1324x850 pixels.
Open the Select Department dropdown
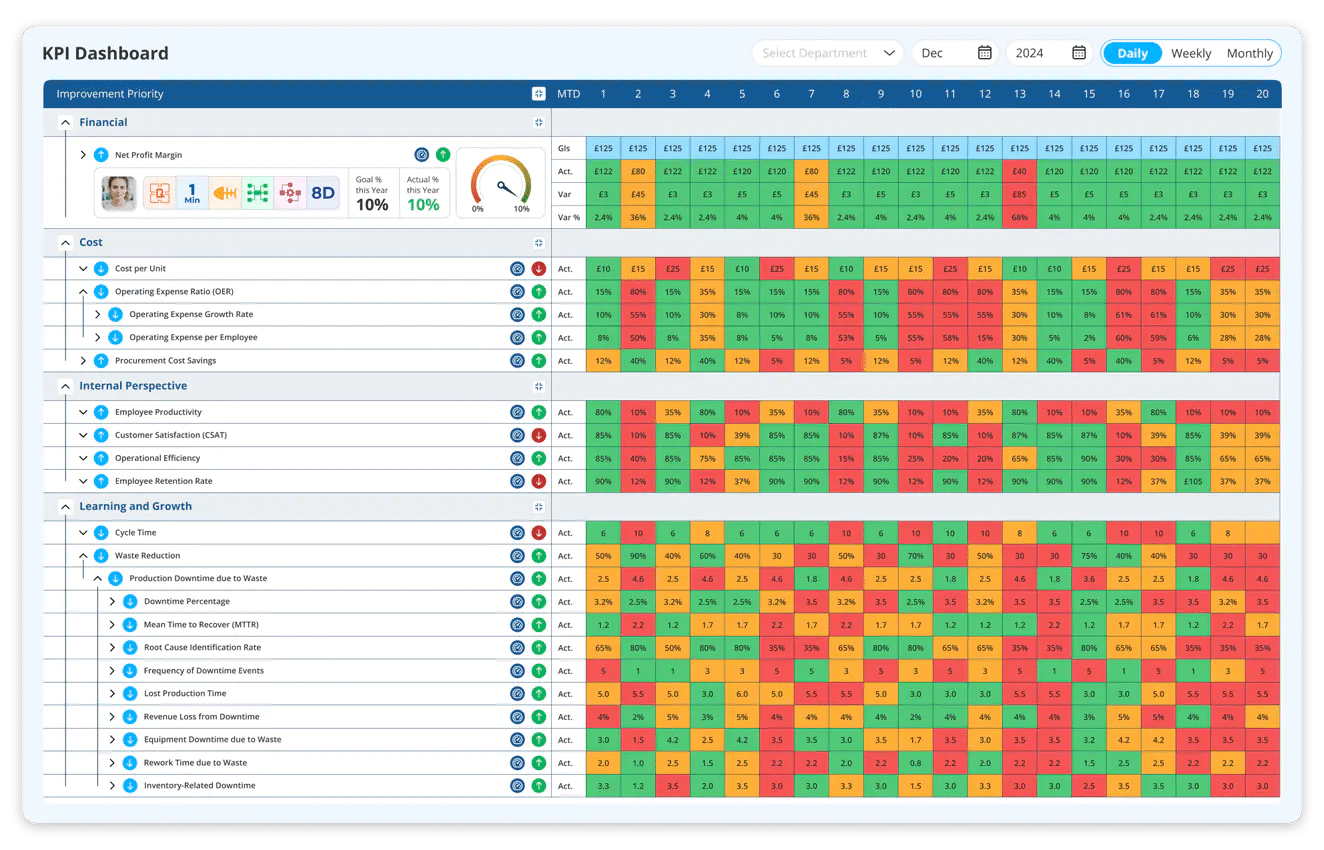[827, 52]
